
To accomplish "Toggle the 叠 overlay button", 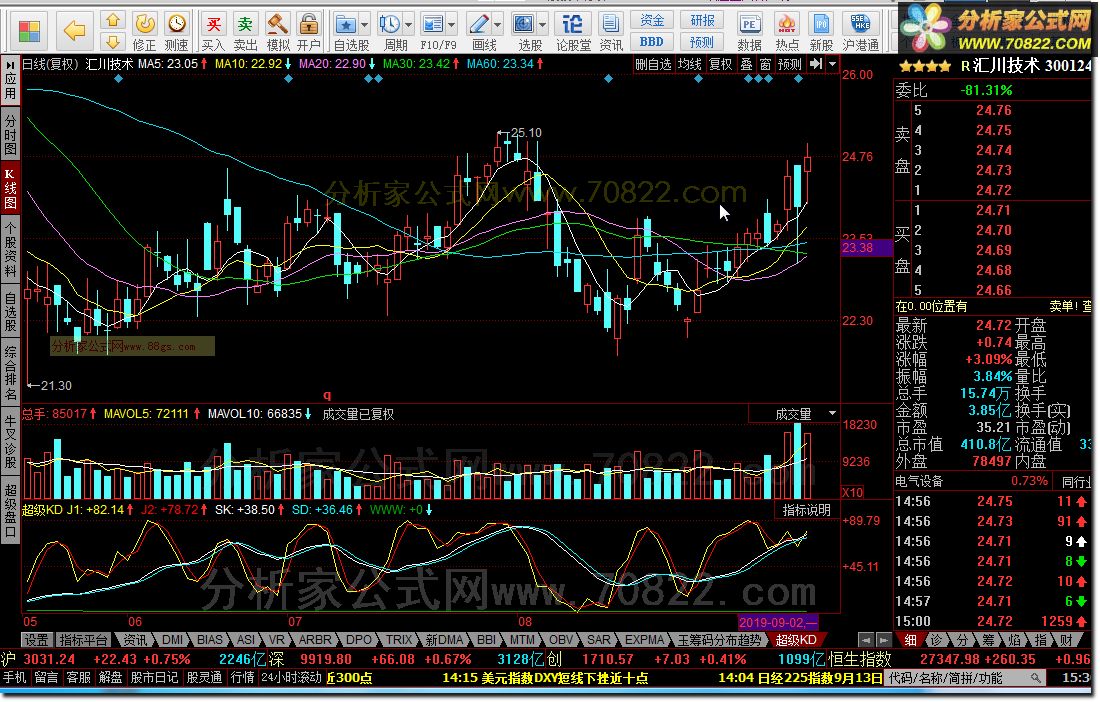I will tap(746, 65).
